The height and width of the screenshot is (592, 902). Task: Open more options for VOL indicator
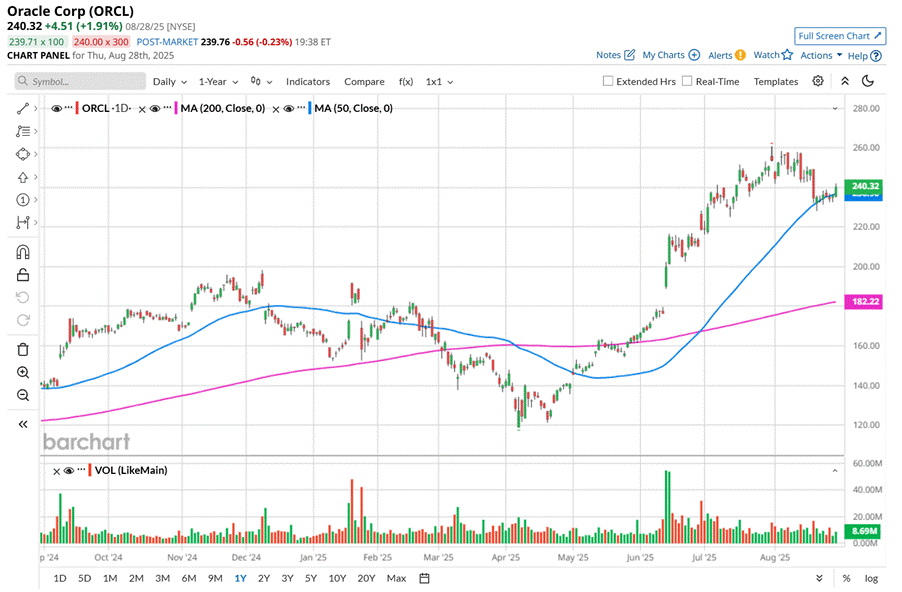[82, 470]
